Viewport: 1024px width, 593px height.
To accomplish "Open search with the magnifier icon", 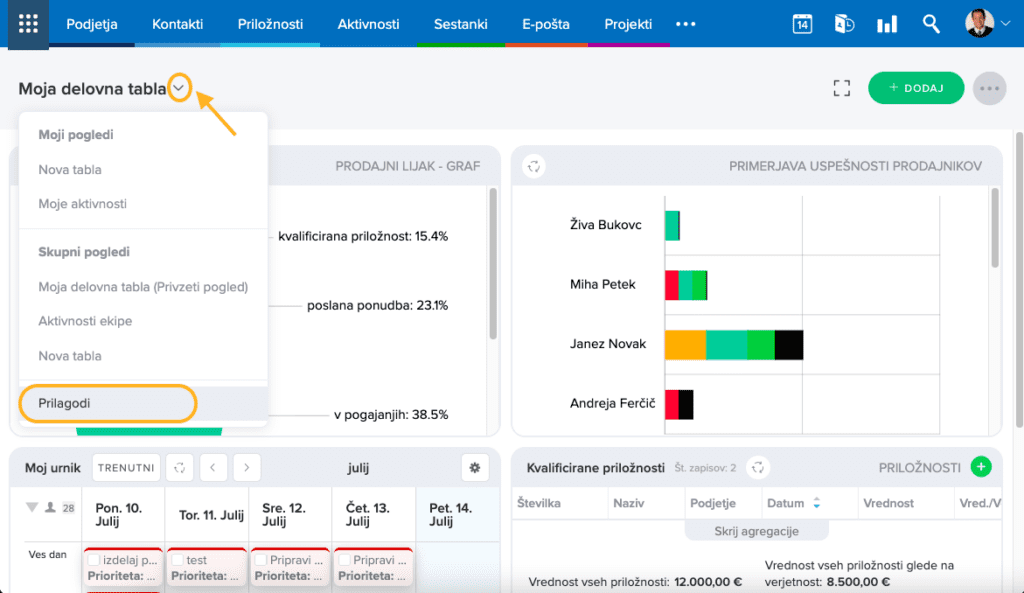I will coord(931,24).
